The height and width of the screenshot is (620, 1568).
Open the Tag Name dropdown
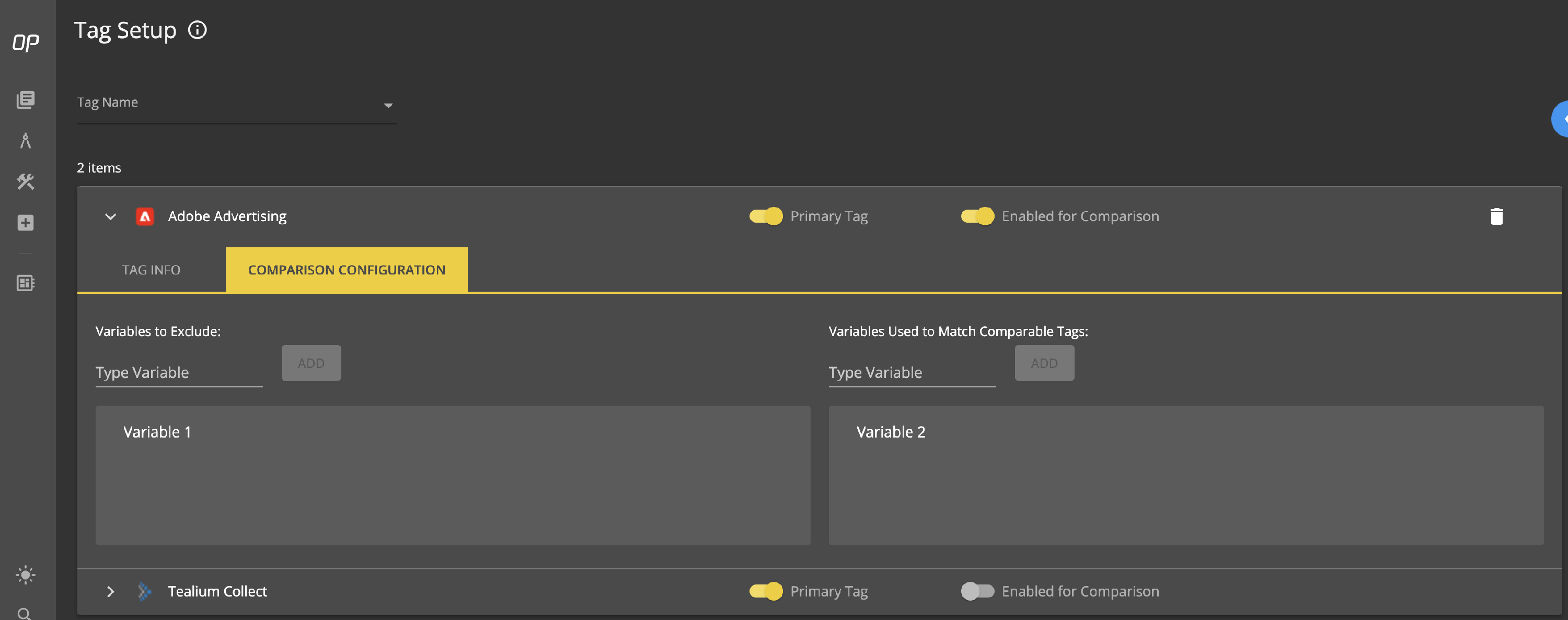coord(236,105)
